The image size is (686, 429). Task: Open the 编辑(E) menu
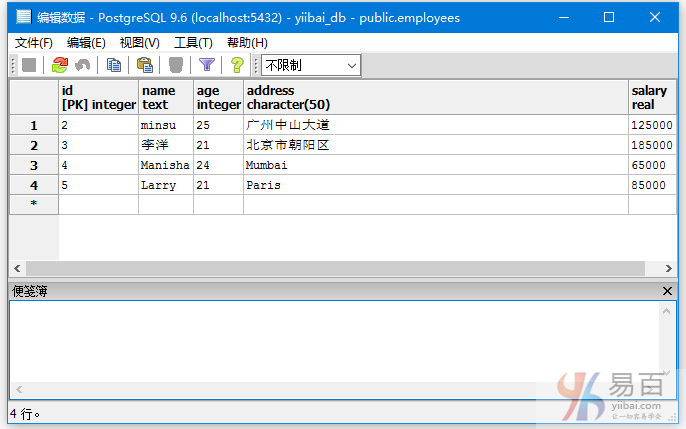pyautogui.click(x=86, y=42)
